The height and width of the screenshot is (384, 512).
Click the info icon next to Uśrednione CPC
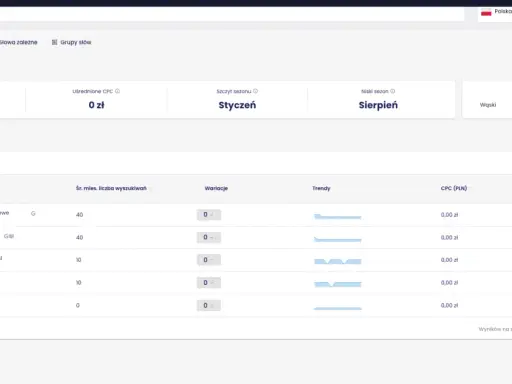(117, 91)
